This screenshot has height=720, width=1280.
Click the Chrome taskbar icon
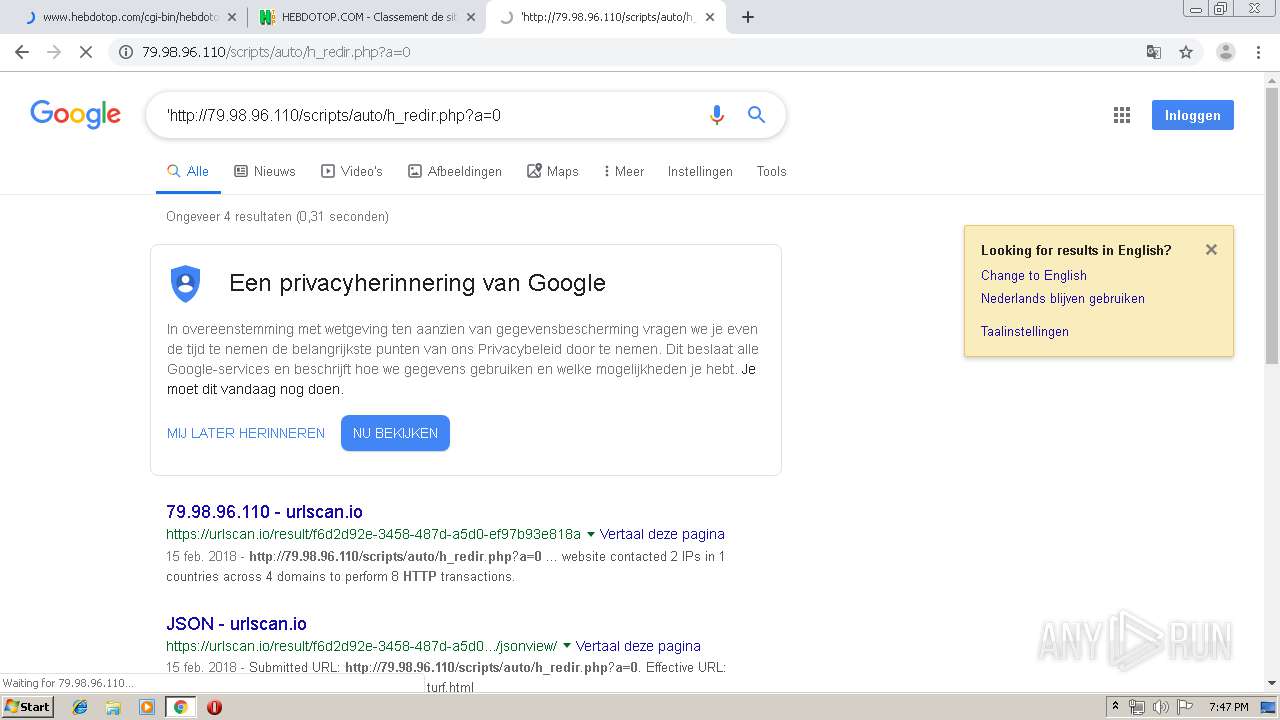180,707
